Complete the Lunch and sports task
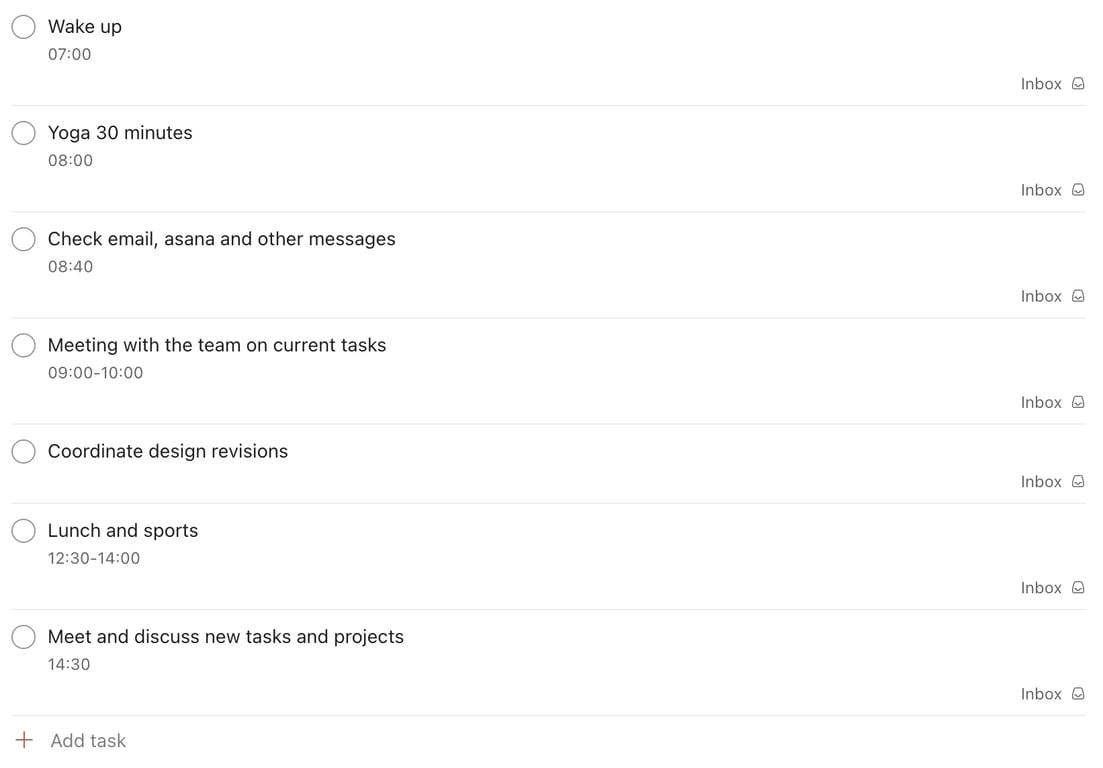This screenshot has height=768, width=1103. tap(23, 531)
